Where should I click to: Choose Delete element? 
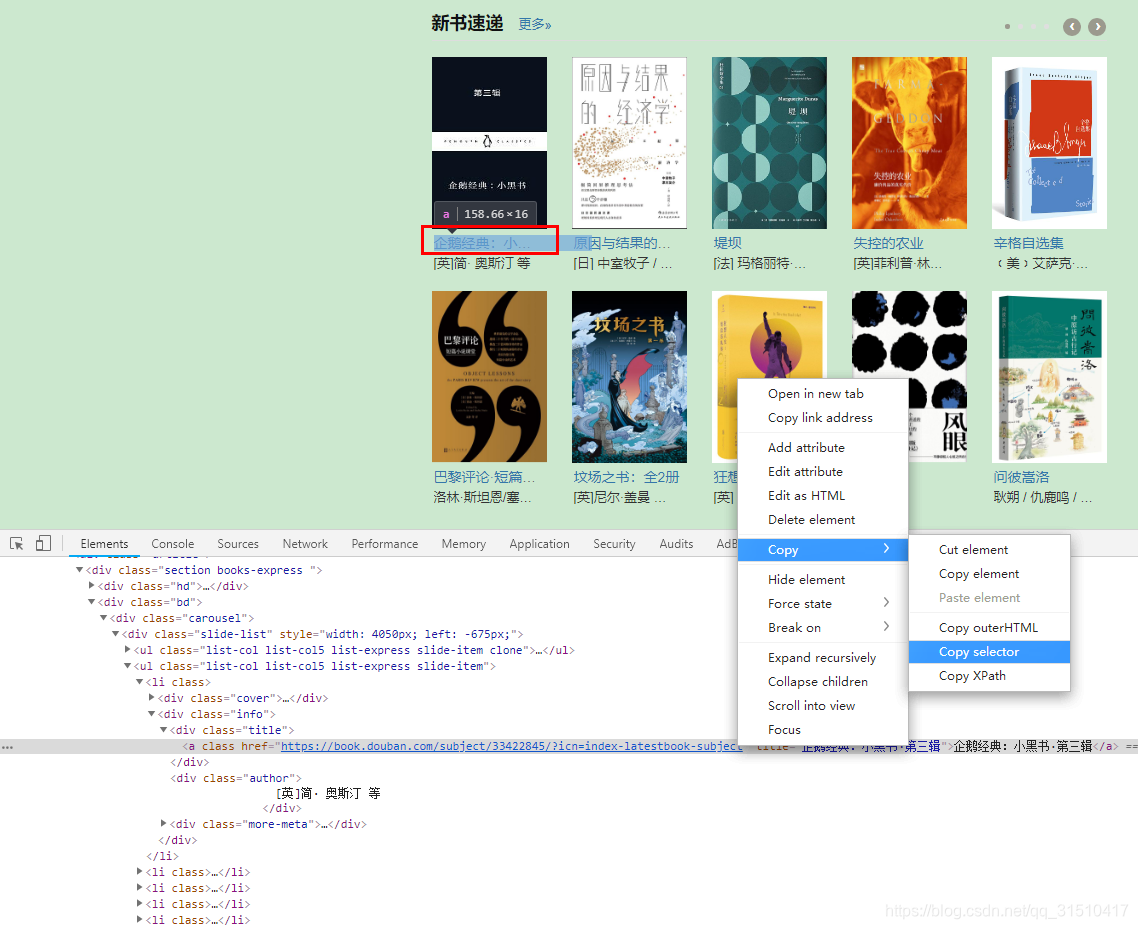click(x=822, y=520)
